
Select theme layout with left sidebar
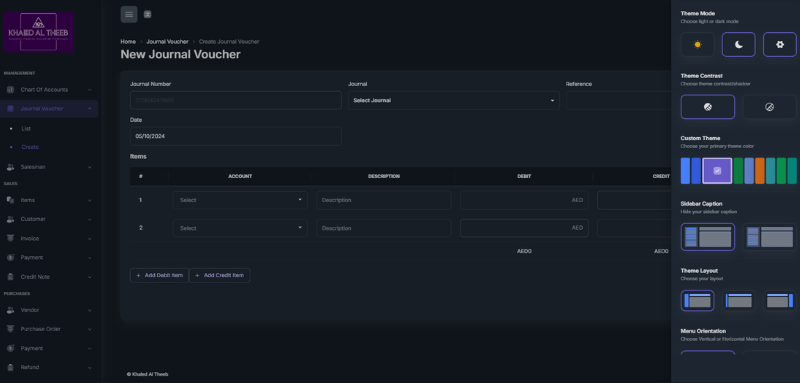(697, 301)
